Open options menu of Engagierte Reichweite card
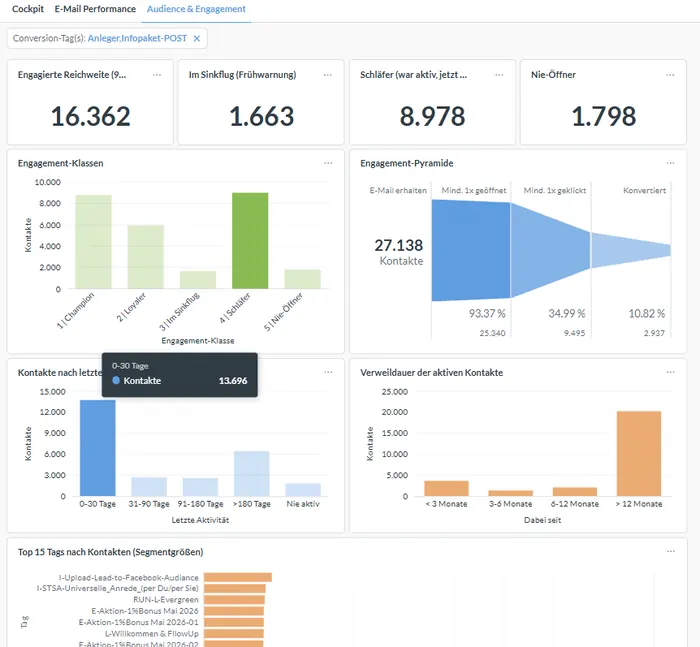 pyautogui.click(x=157, y=75)
